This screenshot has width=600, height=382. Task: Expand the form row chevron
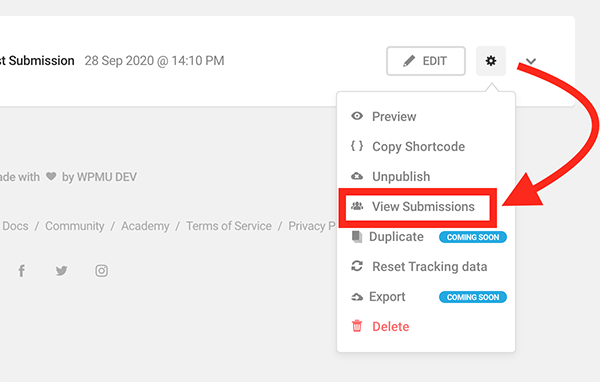(x=531, y=61)
